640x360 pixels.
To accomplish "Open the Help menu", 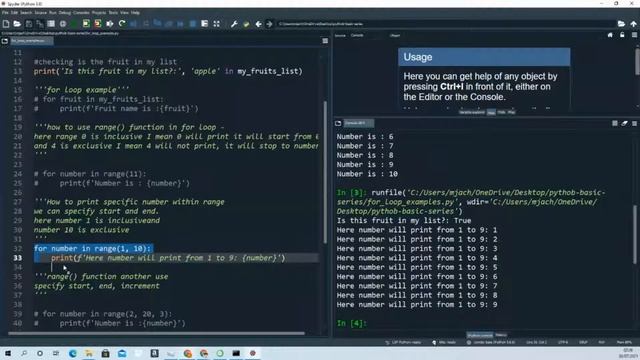I will (x=135, y=13).
